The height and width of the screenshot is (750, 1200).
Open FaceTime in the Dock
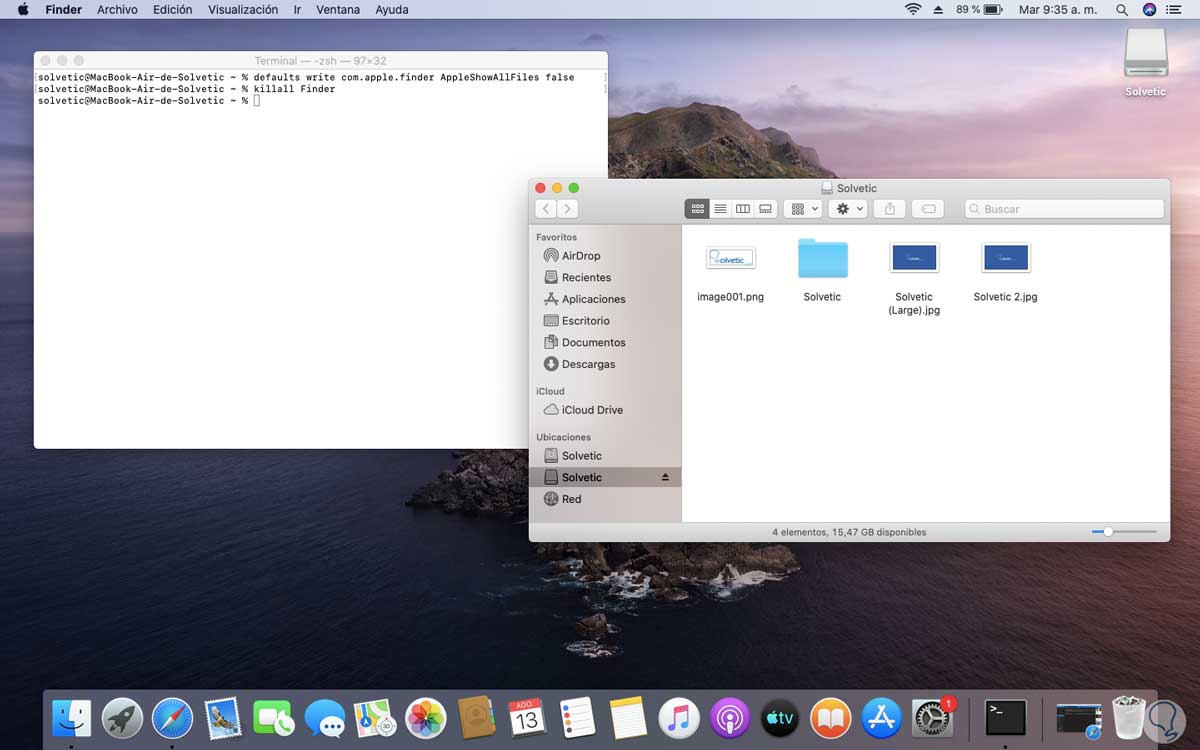coord(273,717)
